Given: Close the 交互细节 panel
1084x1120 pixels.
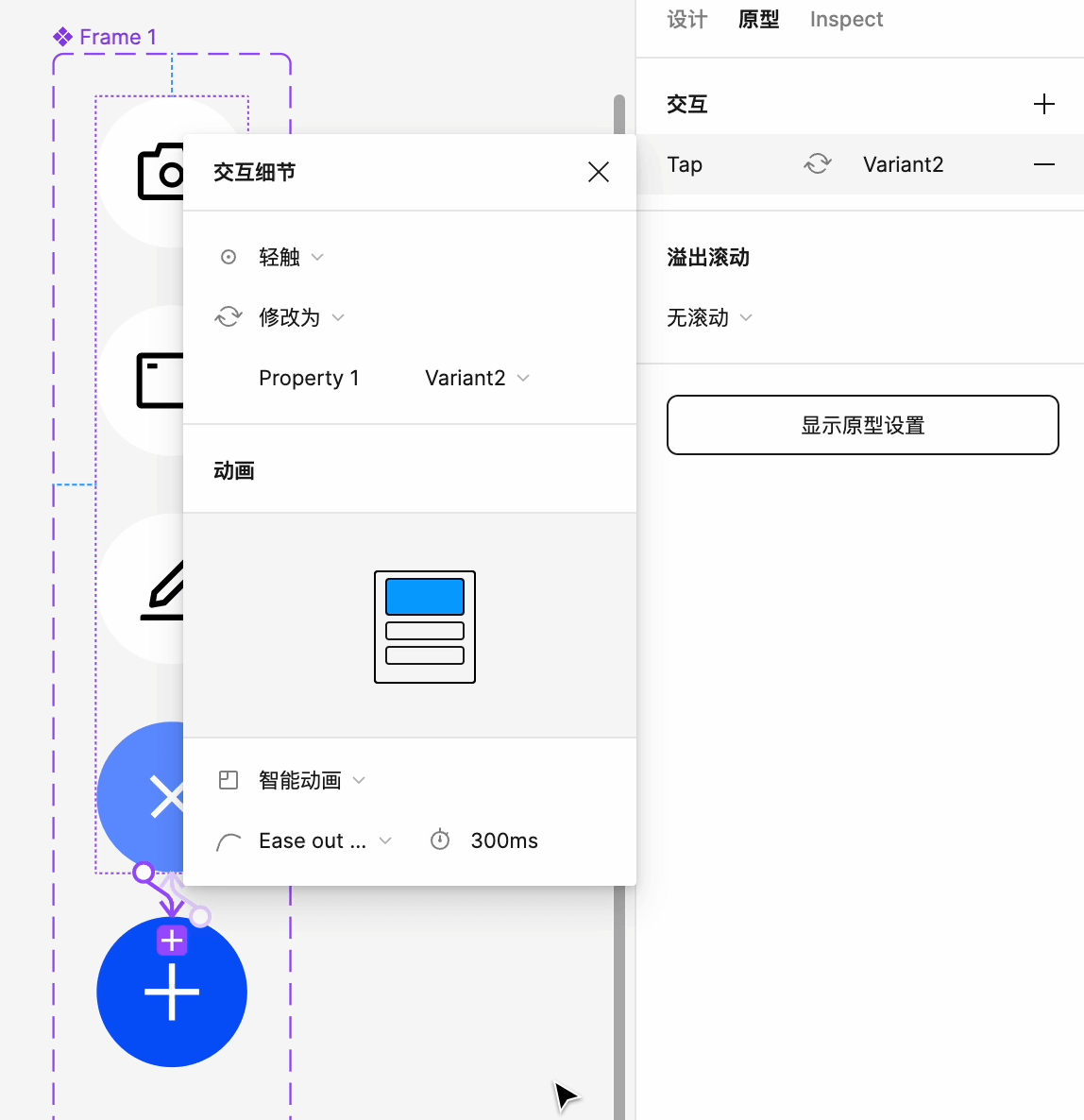Looking at the screenshot, I should (598, 172).
